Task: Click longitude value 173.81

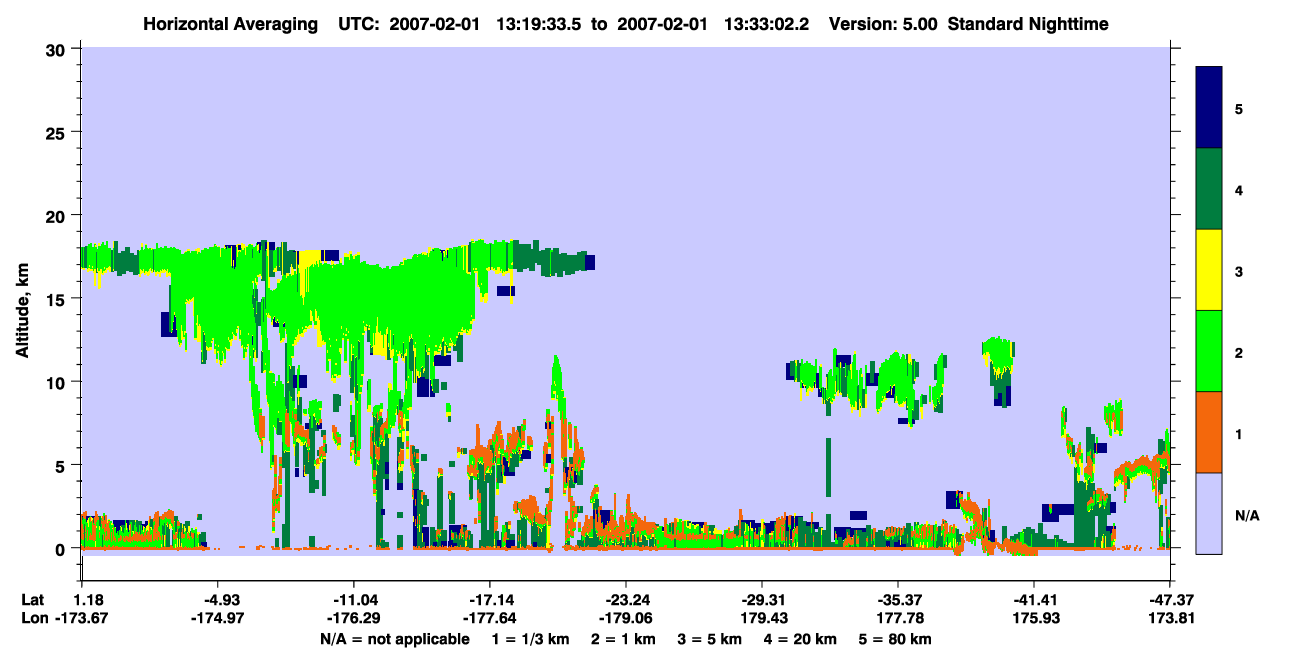Action: click(x=1170, y=618)
